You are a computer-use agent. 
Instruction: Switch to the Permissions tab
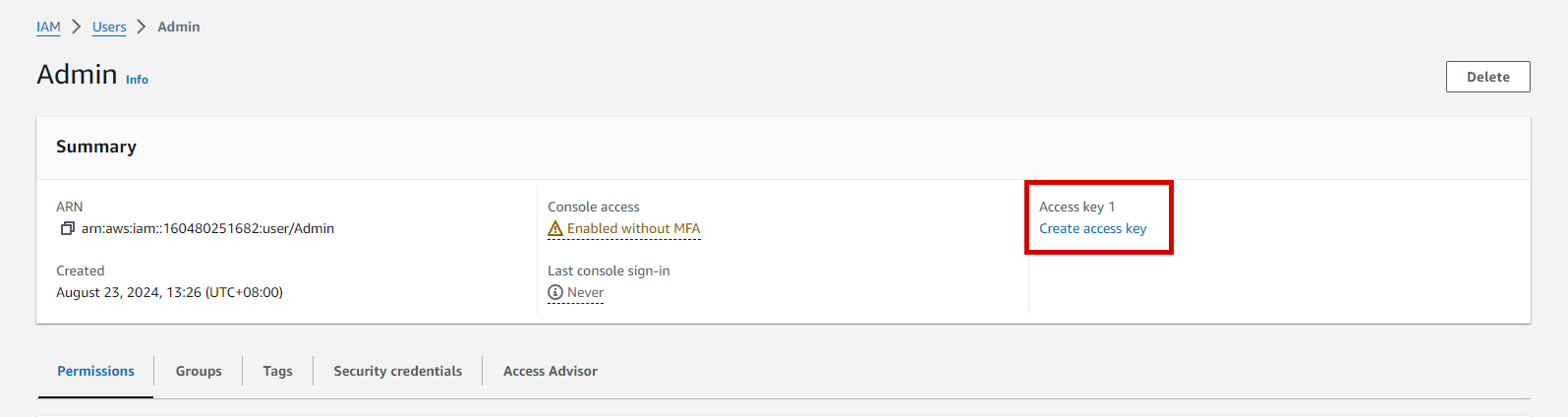95,371
